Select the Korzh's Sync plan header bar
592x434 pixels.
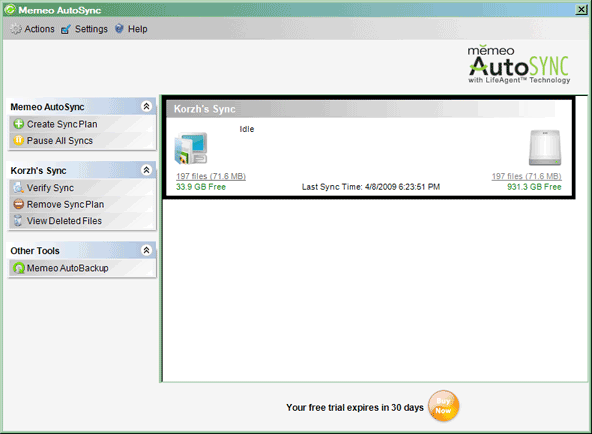pos(361,109)
